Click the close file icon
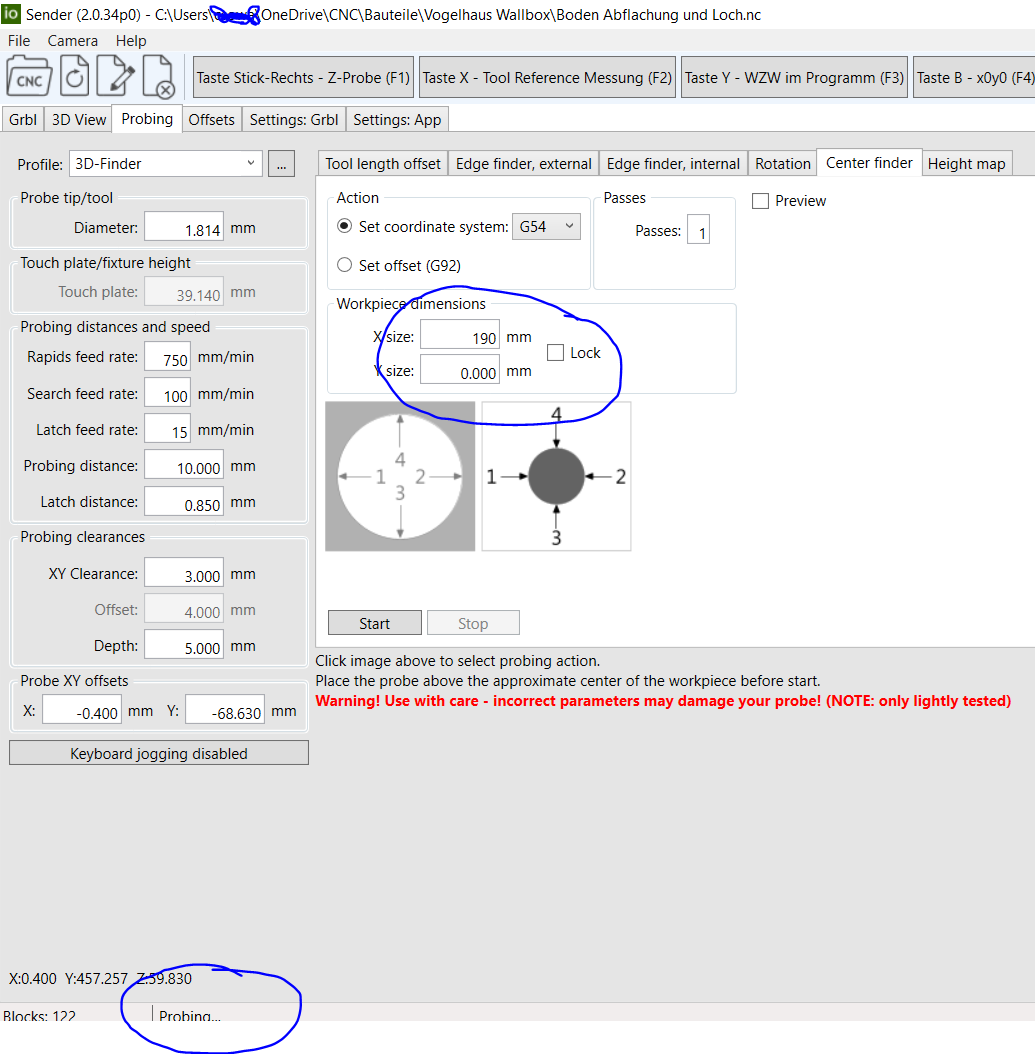The width and height of the screenshot is (1035, 1054). [159, 76]
